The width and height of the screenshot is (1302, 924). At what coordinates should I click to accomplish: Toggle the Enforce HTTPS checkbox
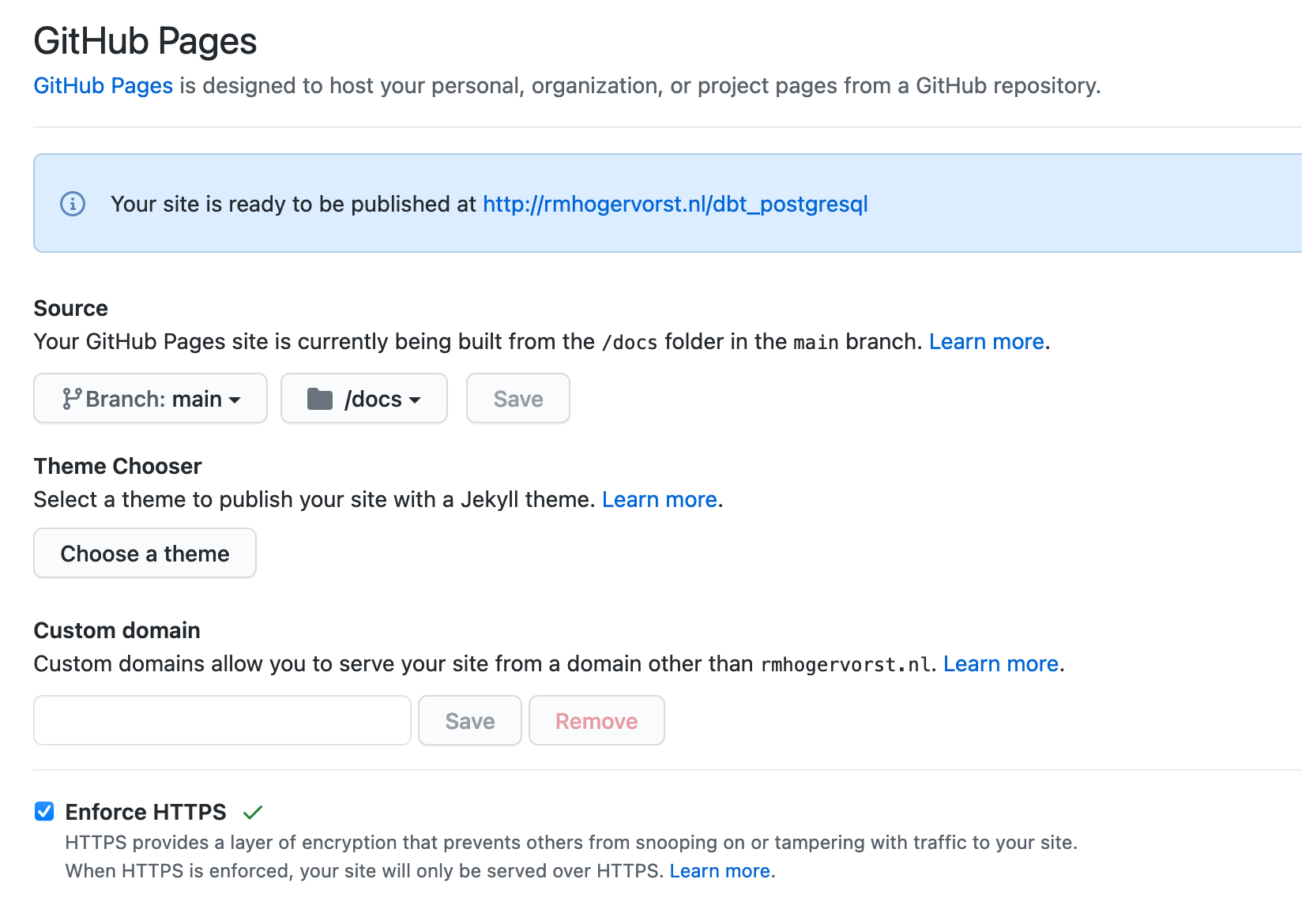(x=44, y=811)
